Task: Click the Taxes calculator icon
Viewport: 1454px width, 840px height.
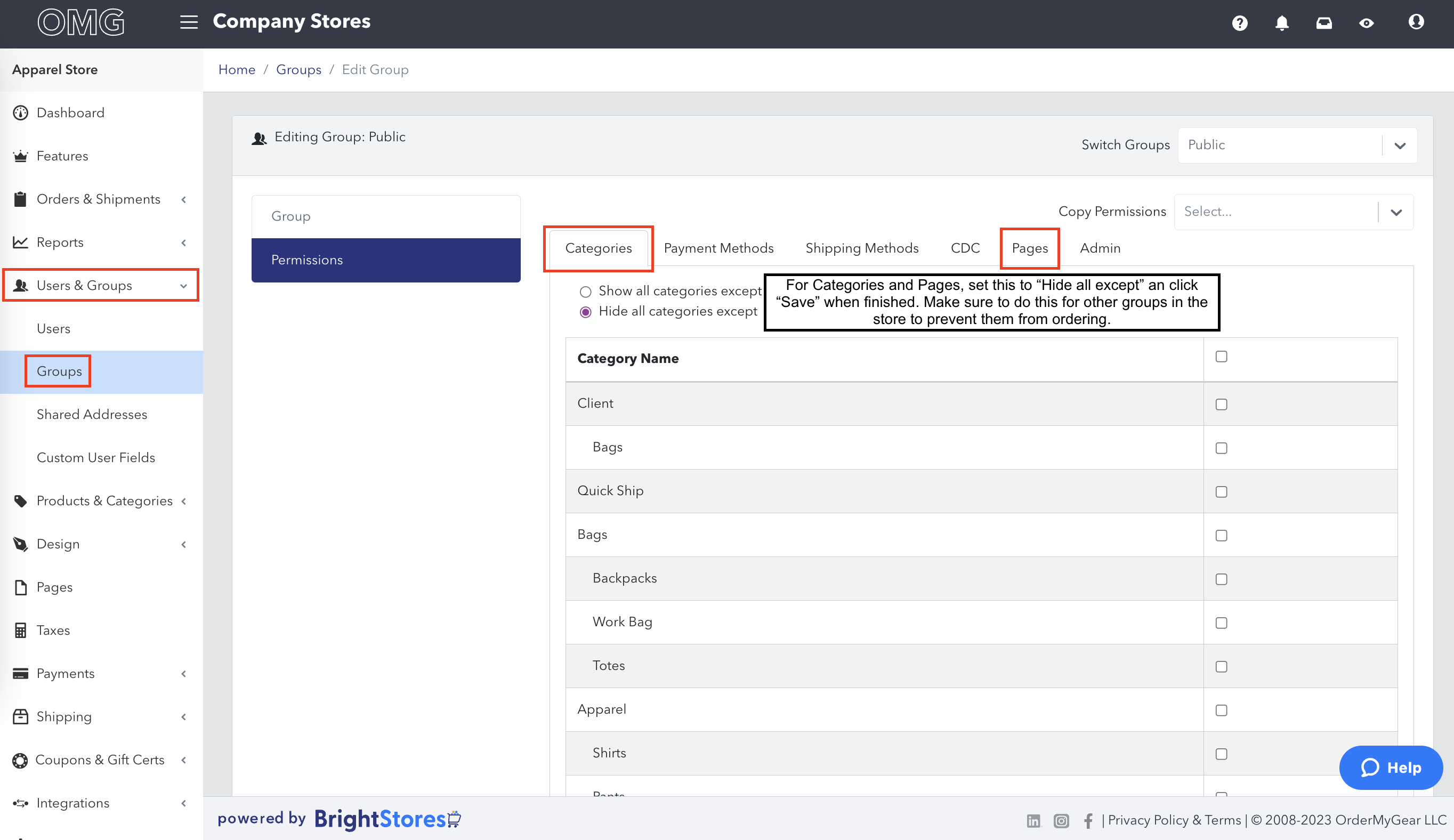Action: click(20, 630)
